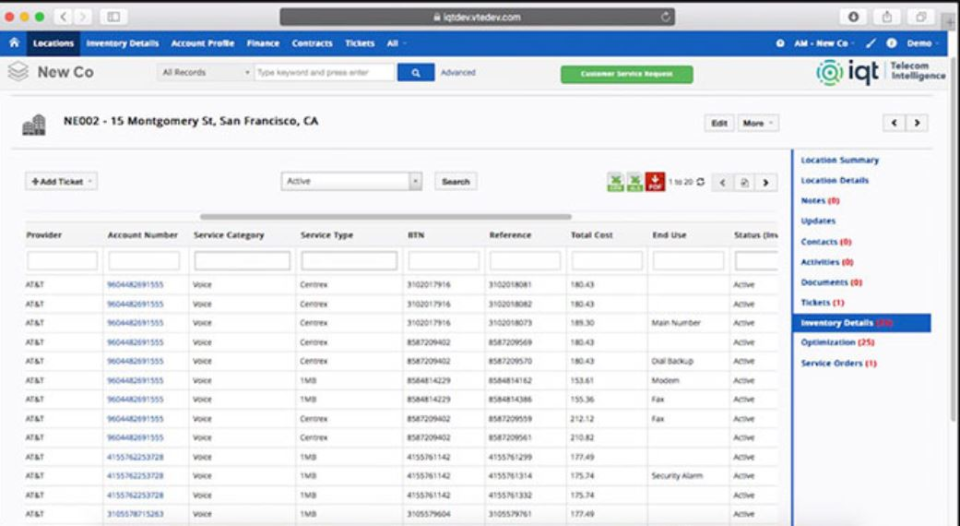Open the Finance tab

263,43
